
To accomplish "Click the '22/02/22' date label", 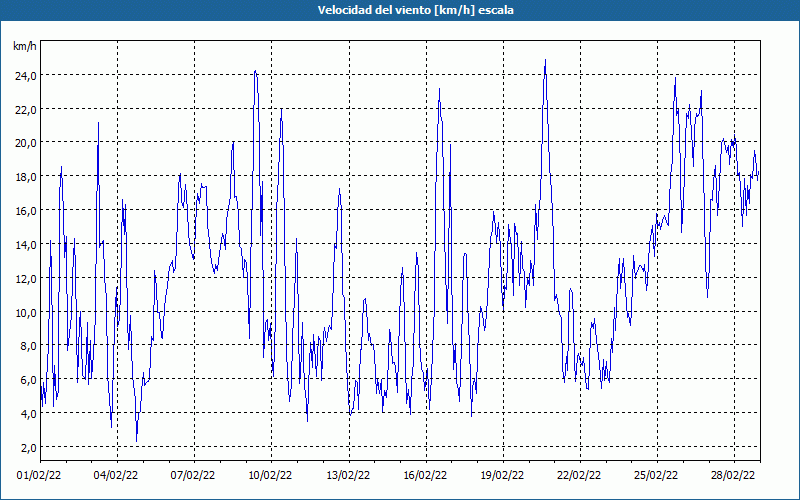I will point(580,475).
